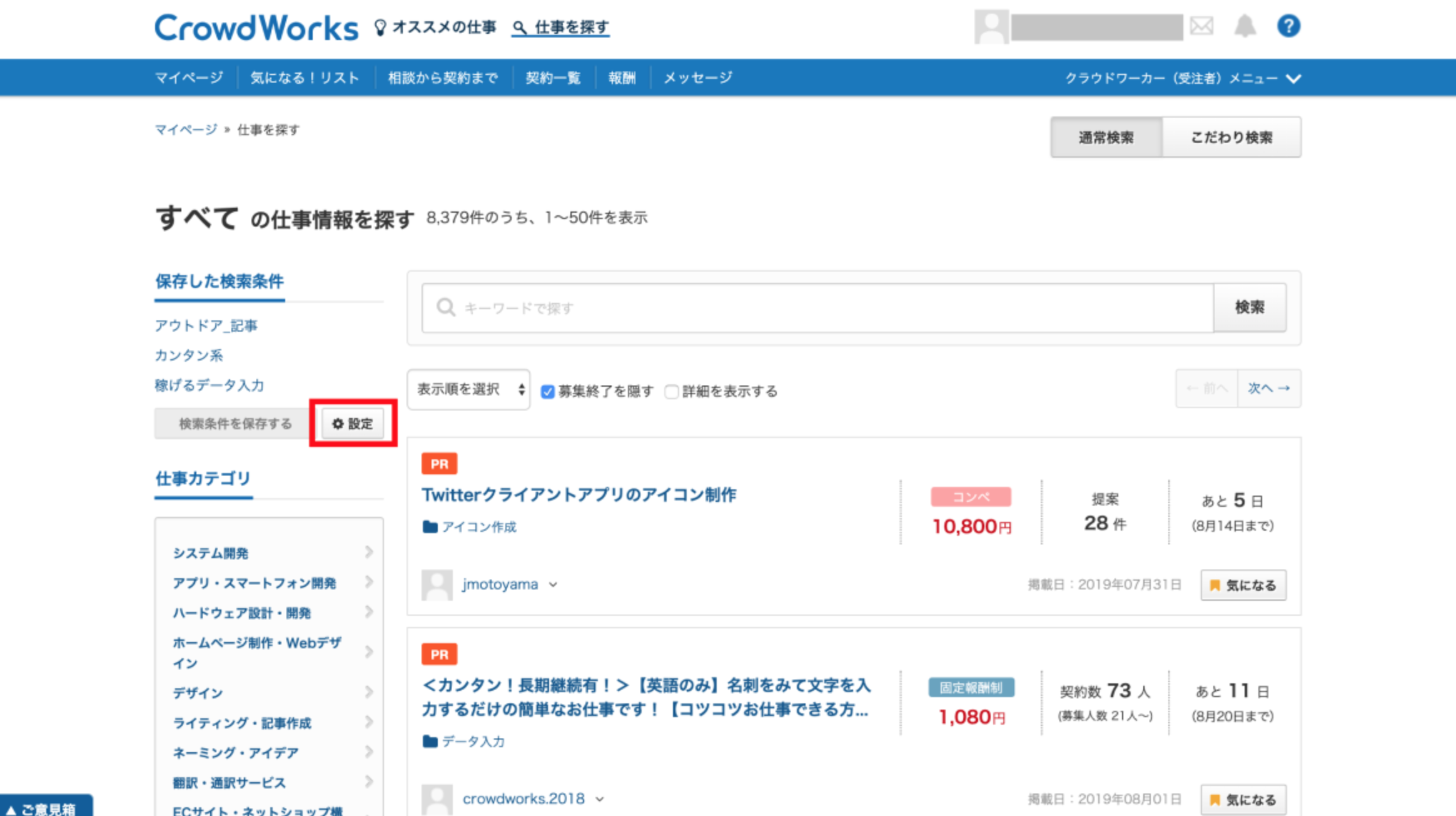Click the 検索 search button
The width and height of the screenshot is (1456, 816).
point(1249,307)
